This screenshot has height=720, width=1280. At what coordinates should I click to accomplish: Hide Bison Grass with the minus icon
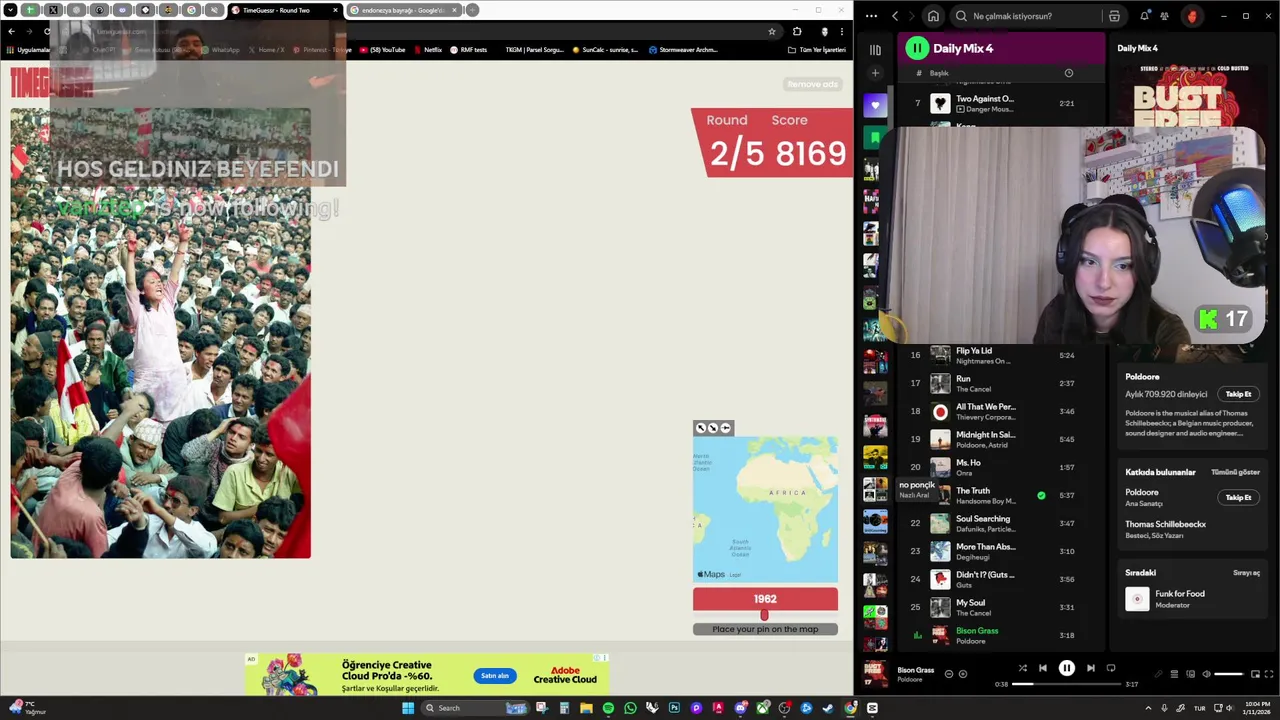949,674
